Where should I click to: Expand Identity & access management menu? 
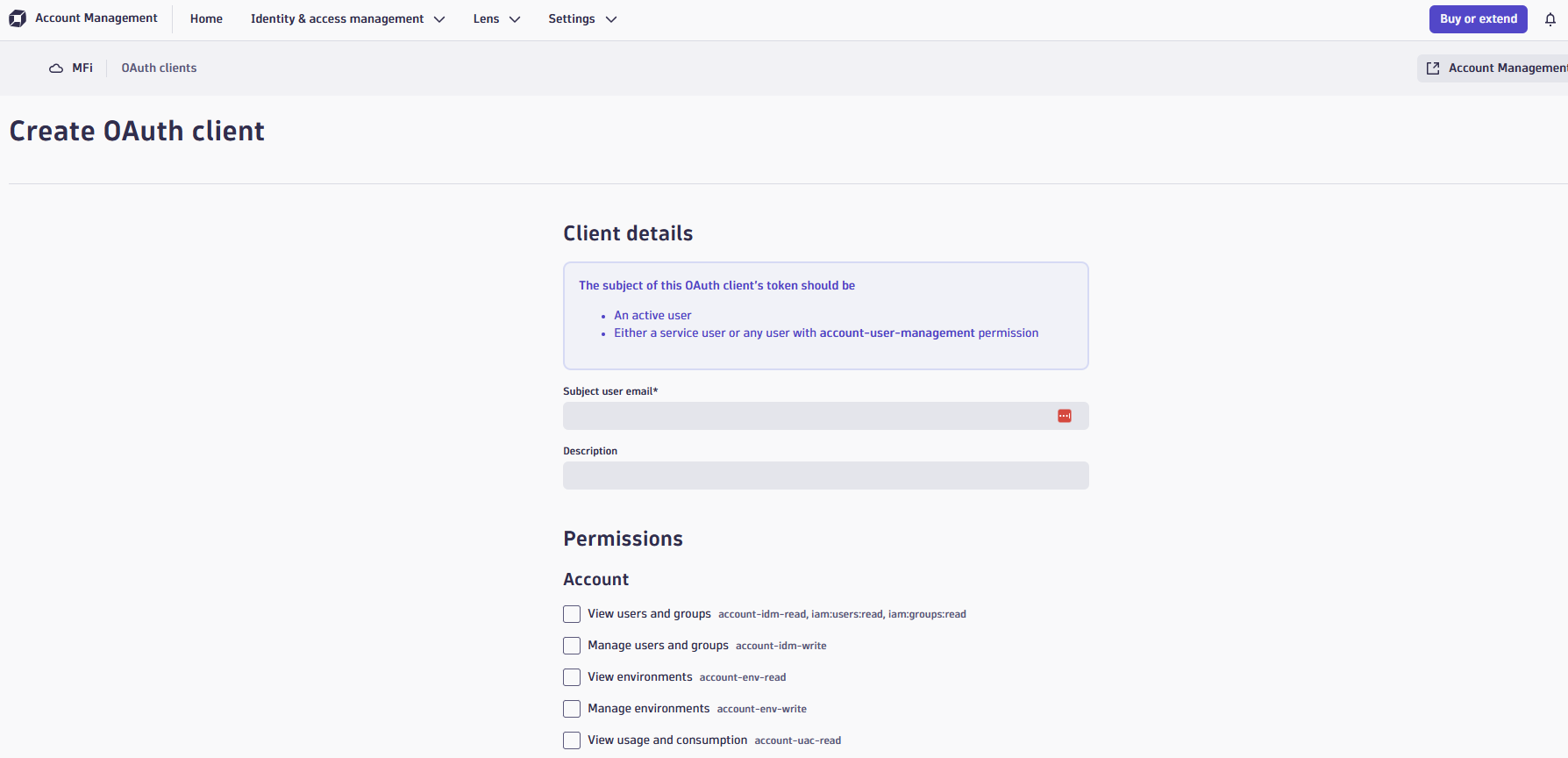347,19
